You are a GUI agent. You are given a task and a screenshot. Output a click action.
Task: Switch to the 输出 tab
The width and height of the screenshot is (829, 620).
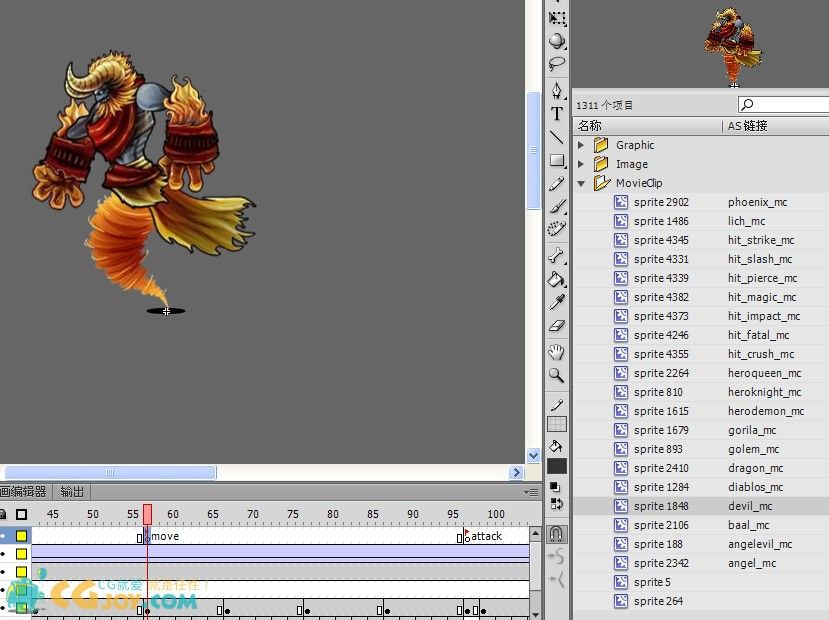pos(72,492)
